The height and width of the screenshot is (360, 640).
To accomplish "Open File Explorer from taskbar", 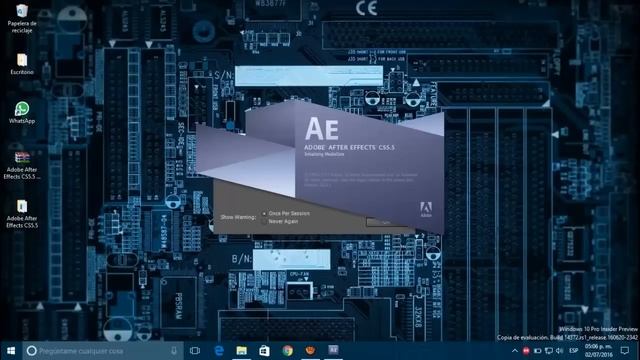I will pos(242,351).
